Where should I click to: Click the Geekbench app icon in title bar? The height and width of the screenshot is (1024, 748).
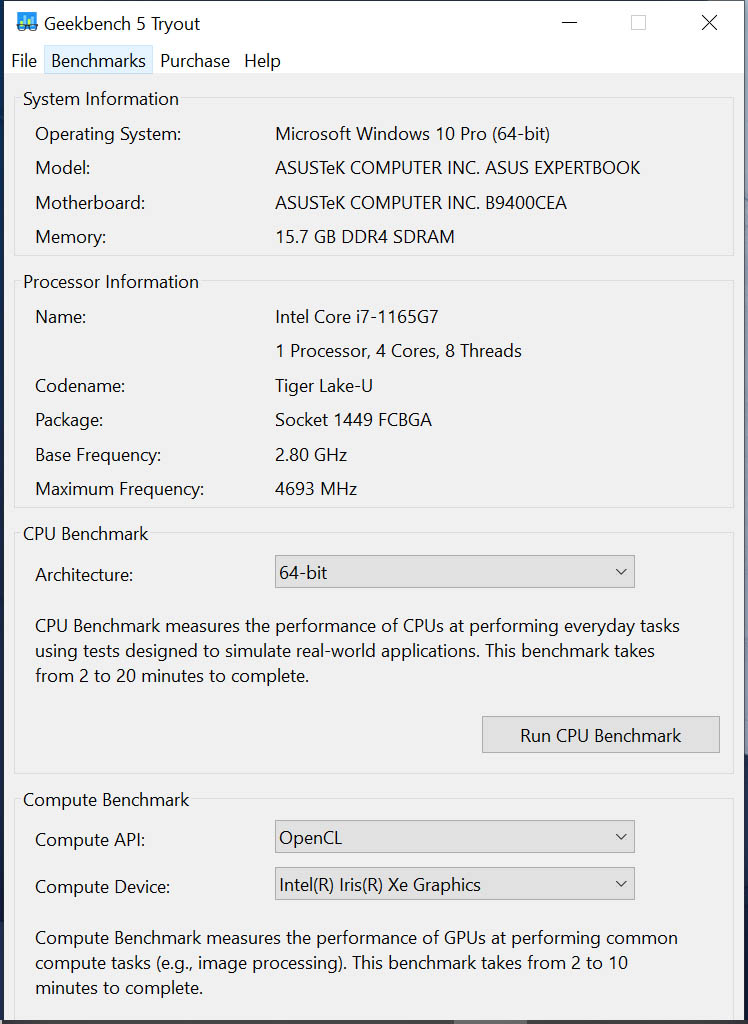[x=26, y=23]
